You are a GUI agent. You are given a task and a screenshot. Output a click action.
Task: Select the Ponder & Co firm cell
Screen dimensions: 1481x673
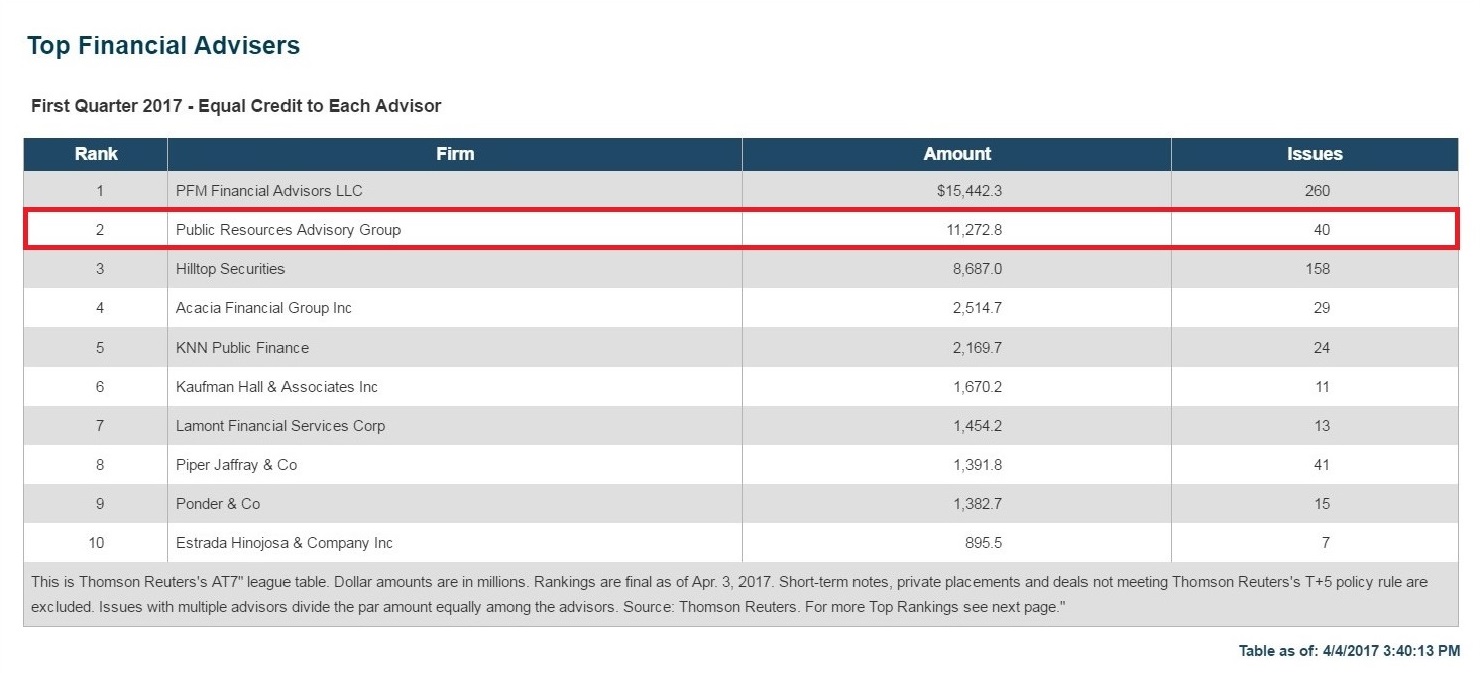(x=218, y=504)
